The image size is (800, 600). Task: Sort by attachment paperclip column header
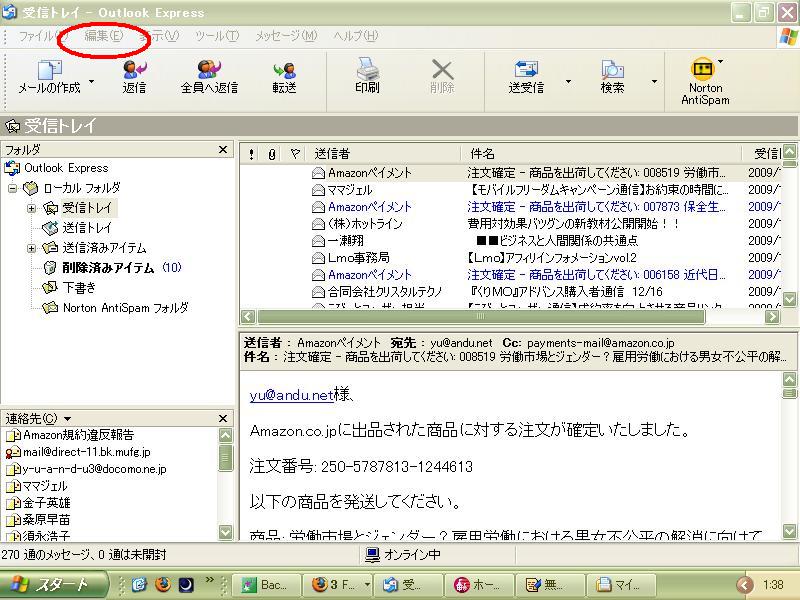(272, 154)
